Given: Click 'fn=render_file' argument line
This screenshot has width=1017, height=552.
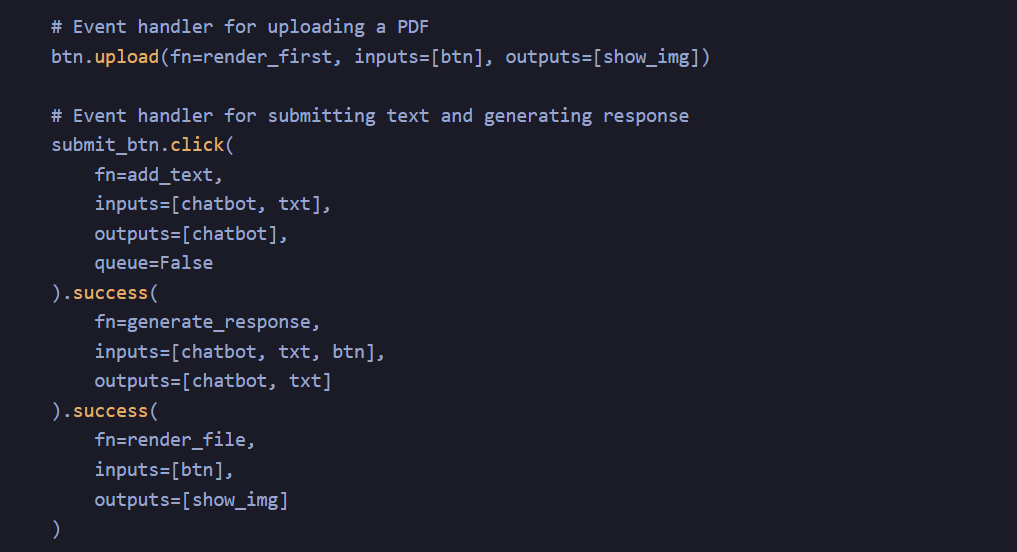Looking at the screenshot, I should 175,440.
